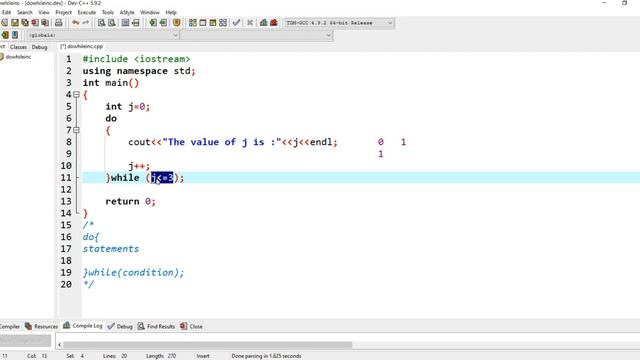Click the Save All toolbar icon

click(x=25, y=23)
